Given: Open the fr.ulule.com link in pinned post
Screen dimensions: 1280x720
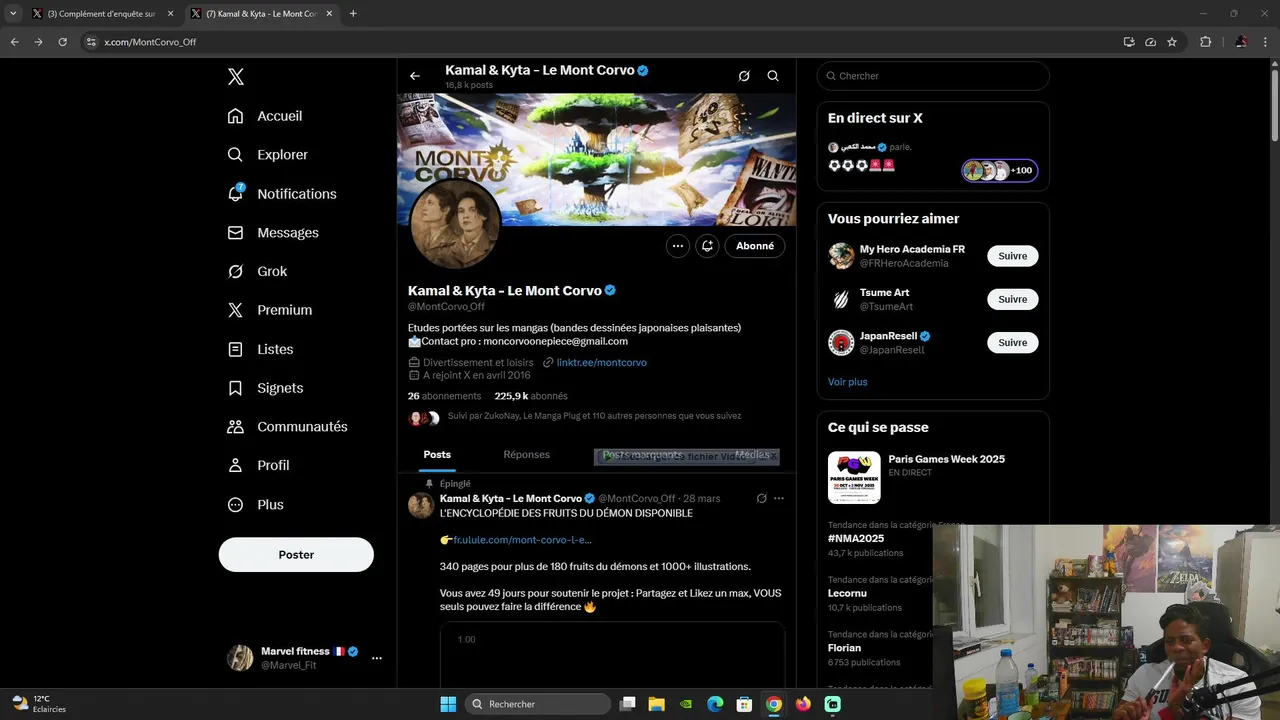Looking at the screenshot, I should (522, 540).
